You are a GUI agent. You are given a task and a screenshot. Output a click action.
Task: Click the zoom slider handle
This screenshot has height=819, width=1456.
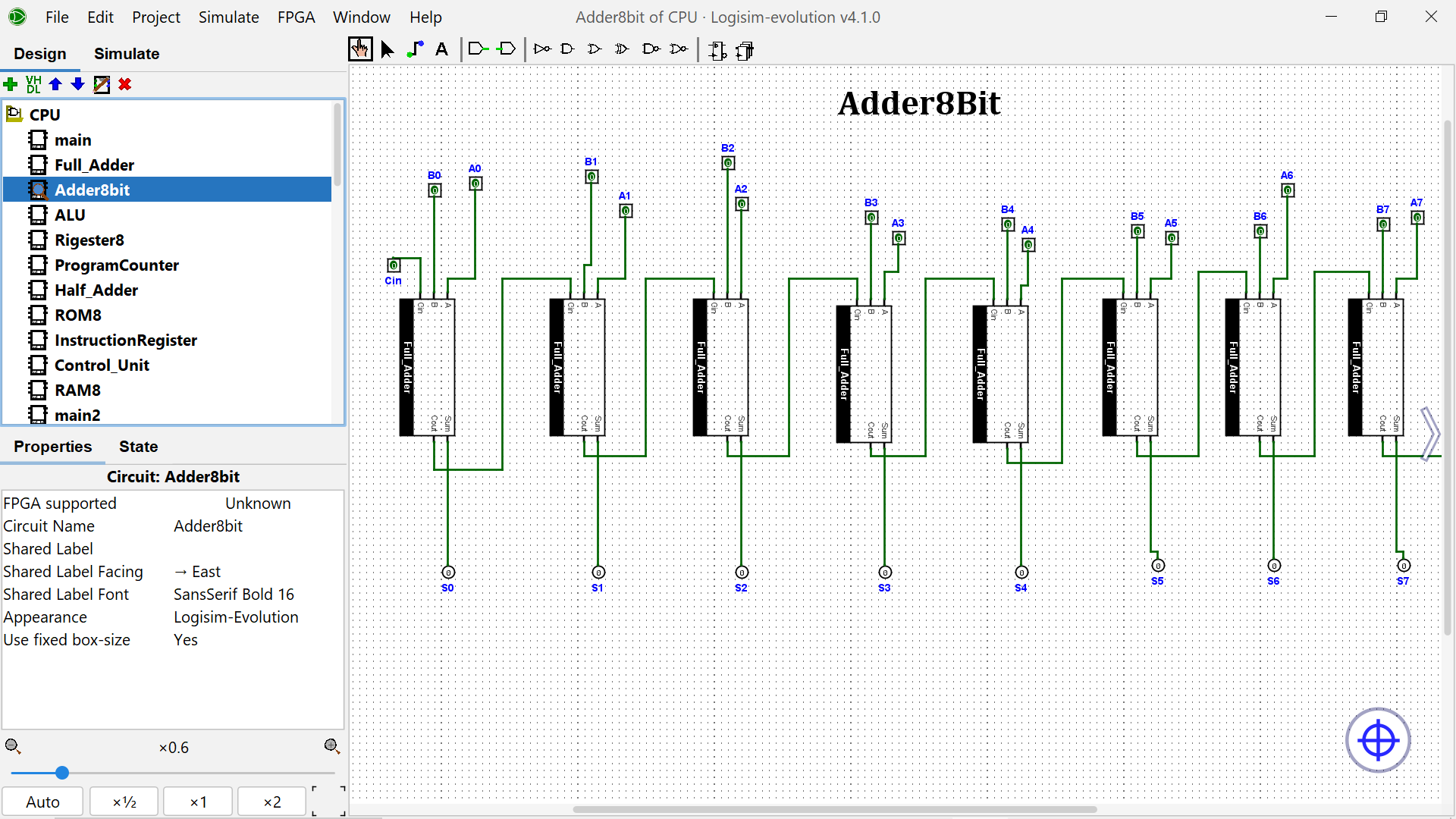pos(62,773)
